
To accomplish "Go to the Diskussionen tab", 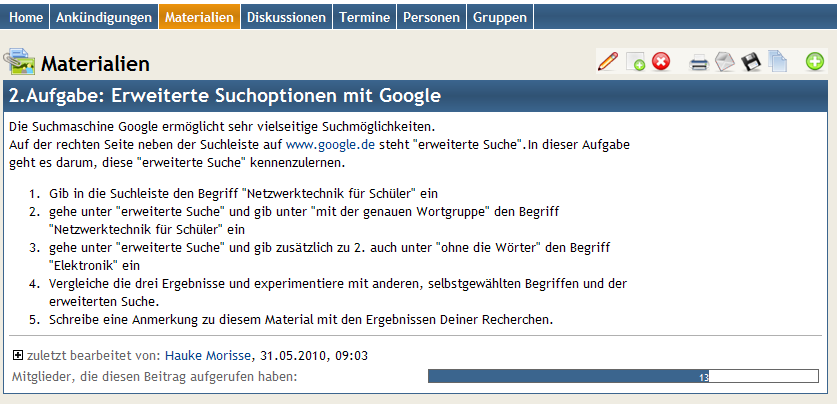I will [x=286, y=17].
